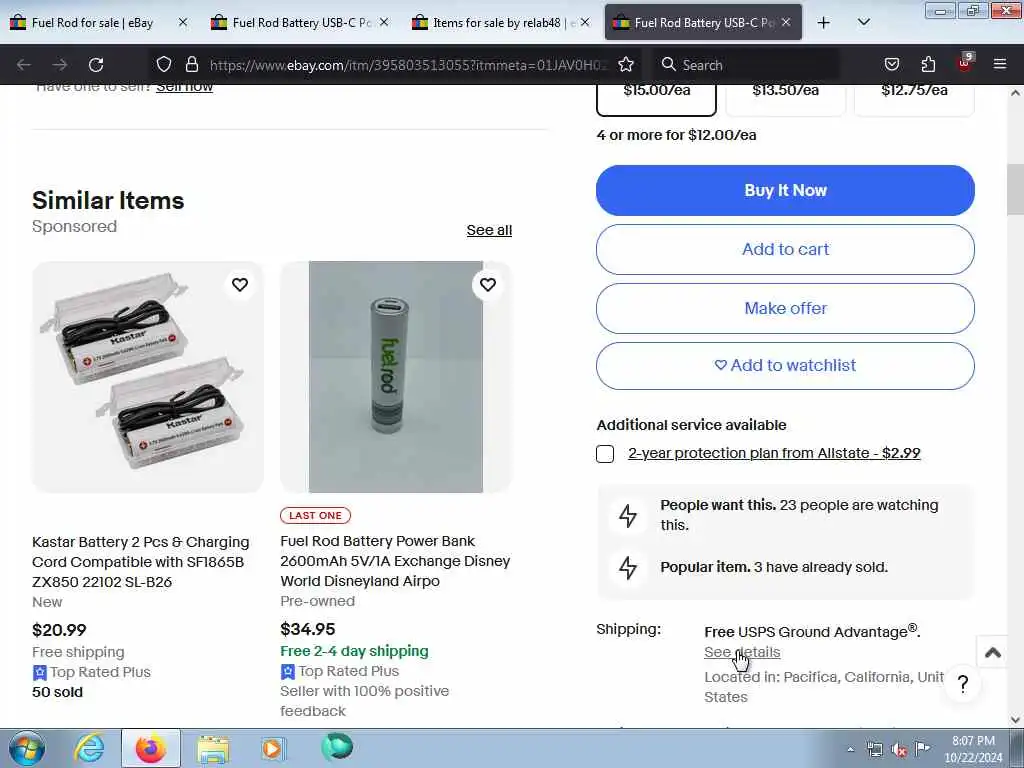The height and width of the screenshot is (768, 1024).
Task: List all tabs dropdown arrow
Action: 863,22
